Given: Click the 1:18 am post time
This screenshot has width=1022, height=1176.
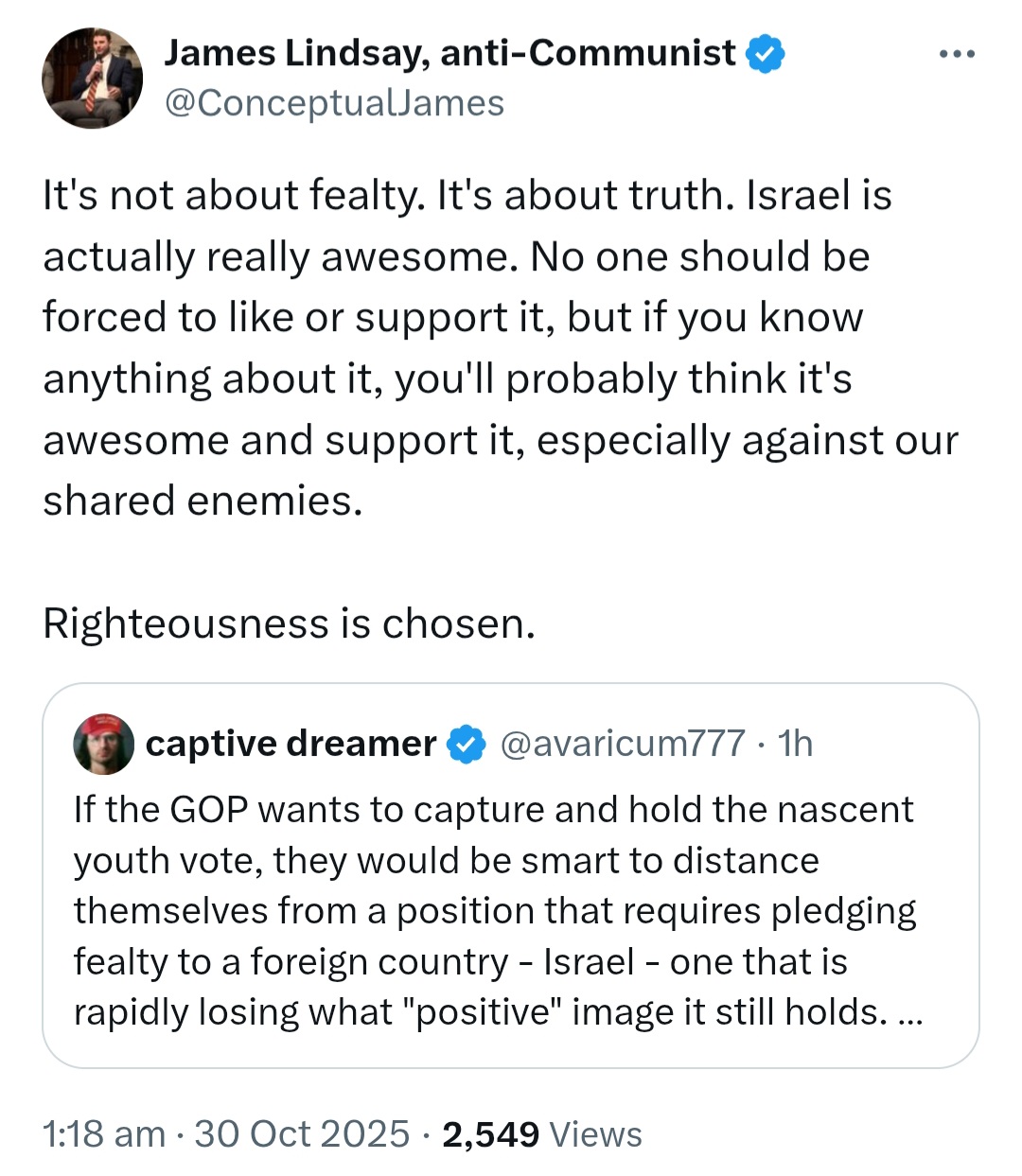Looking at the screenshot, I should (x=104, y=1133).
